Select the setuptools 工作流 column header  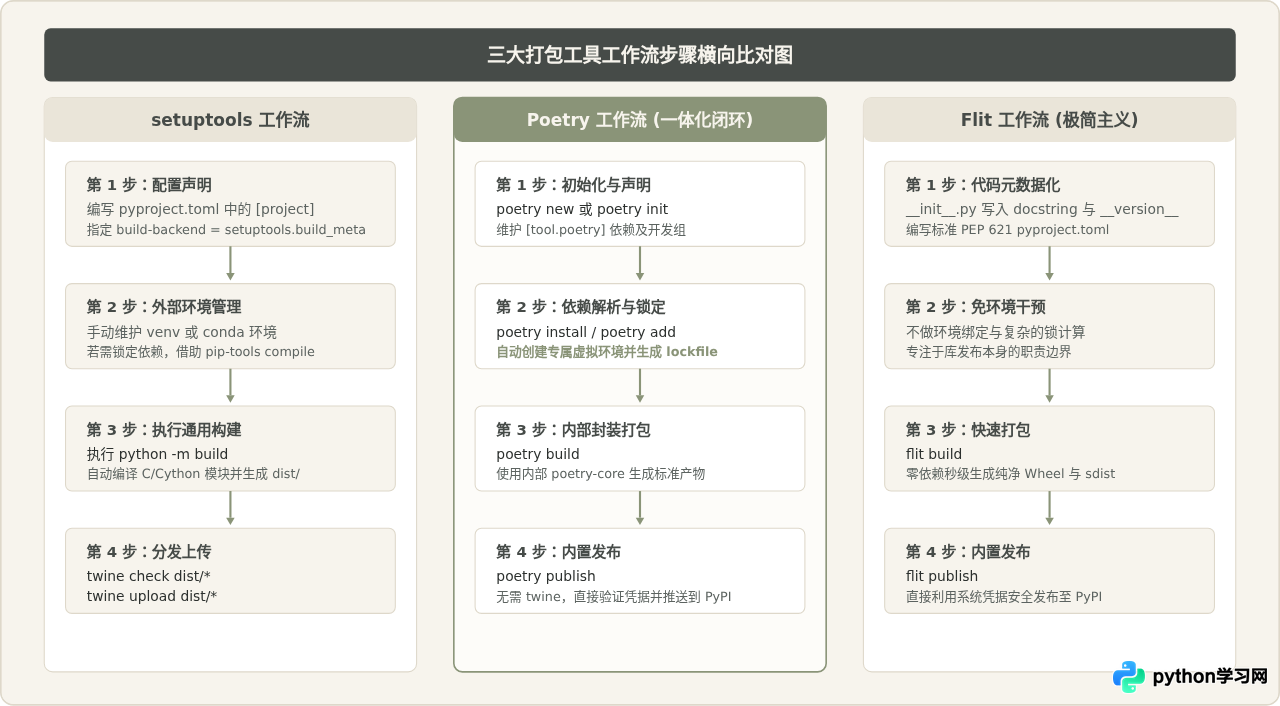(x=230, y=120)
